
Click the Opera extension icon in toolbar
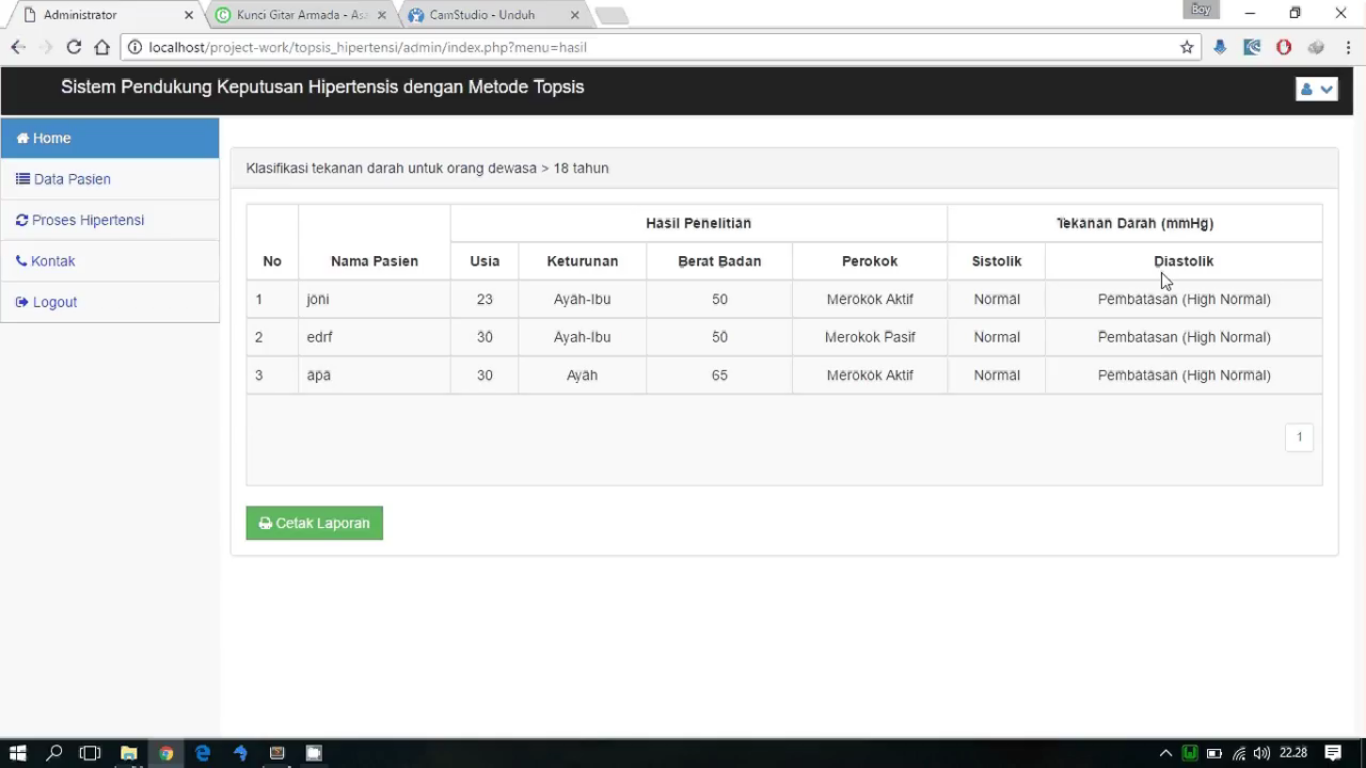coord(1284,47)
